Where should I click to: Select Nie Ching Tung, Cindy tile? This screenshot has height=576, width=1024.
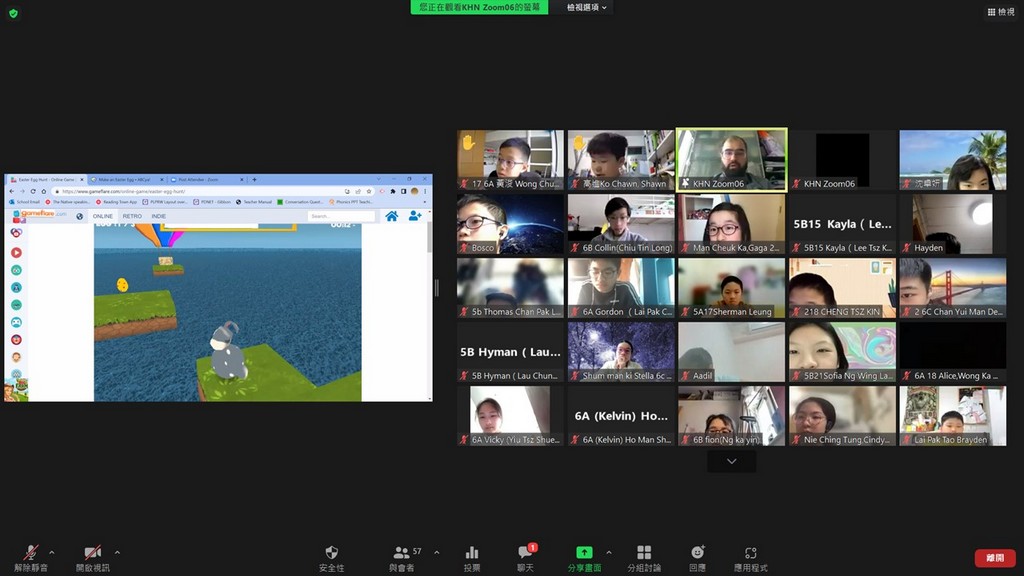tap(842, 415)
